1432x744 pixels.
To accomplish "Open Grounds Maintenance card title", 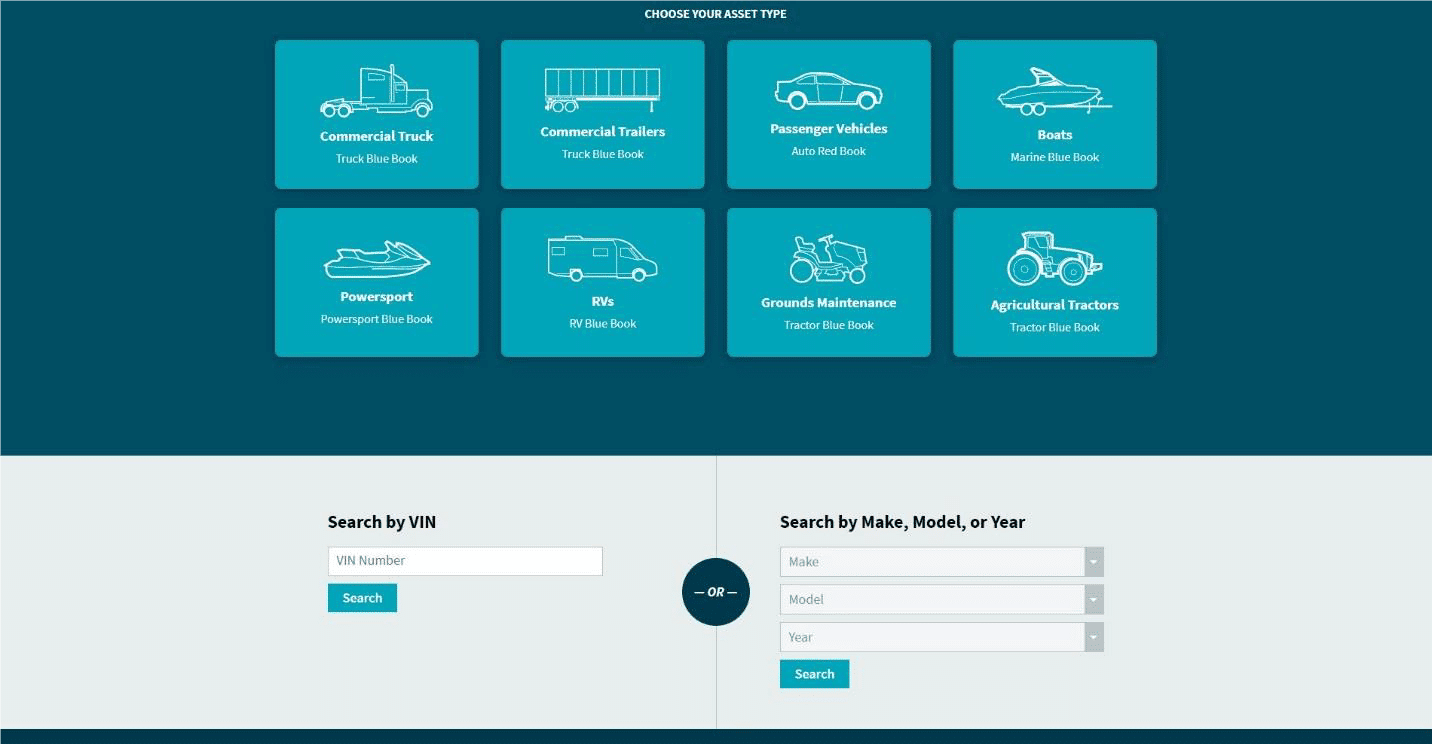I will coord(829,303).
